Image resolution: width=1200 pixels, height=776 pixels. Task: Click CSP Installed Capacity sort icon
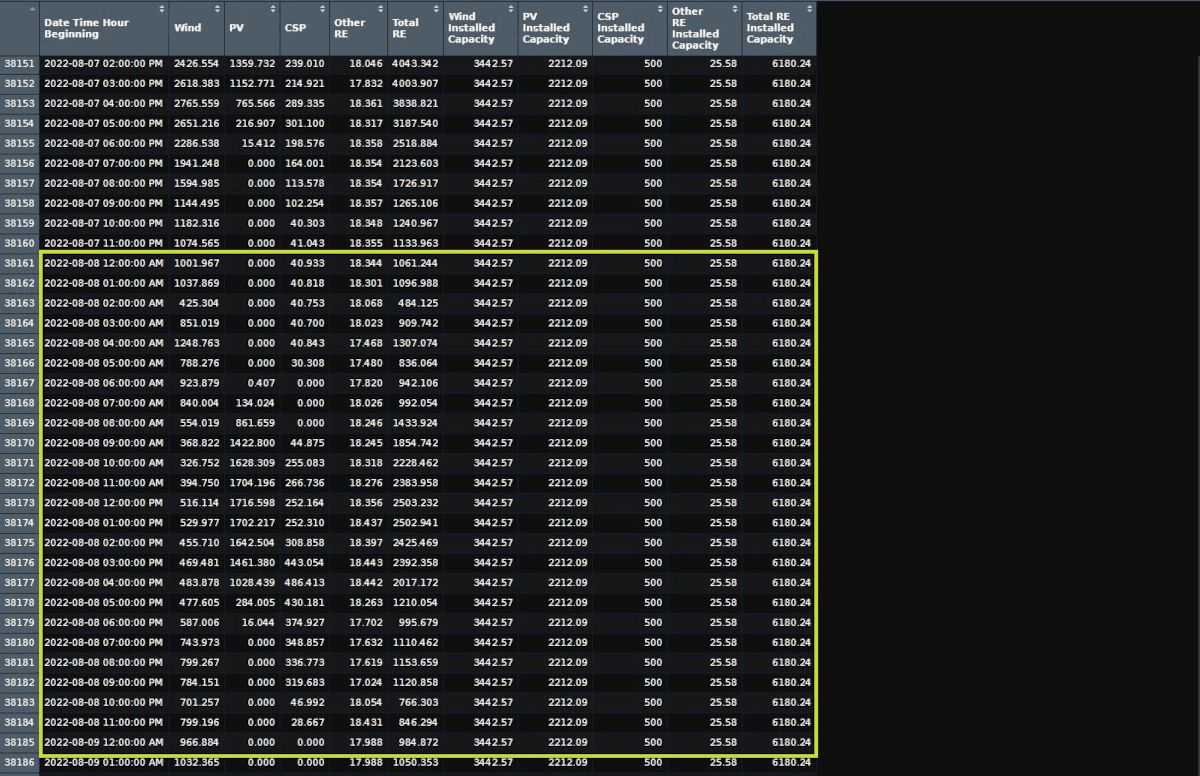[x=661, y=9]
